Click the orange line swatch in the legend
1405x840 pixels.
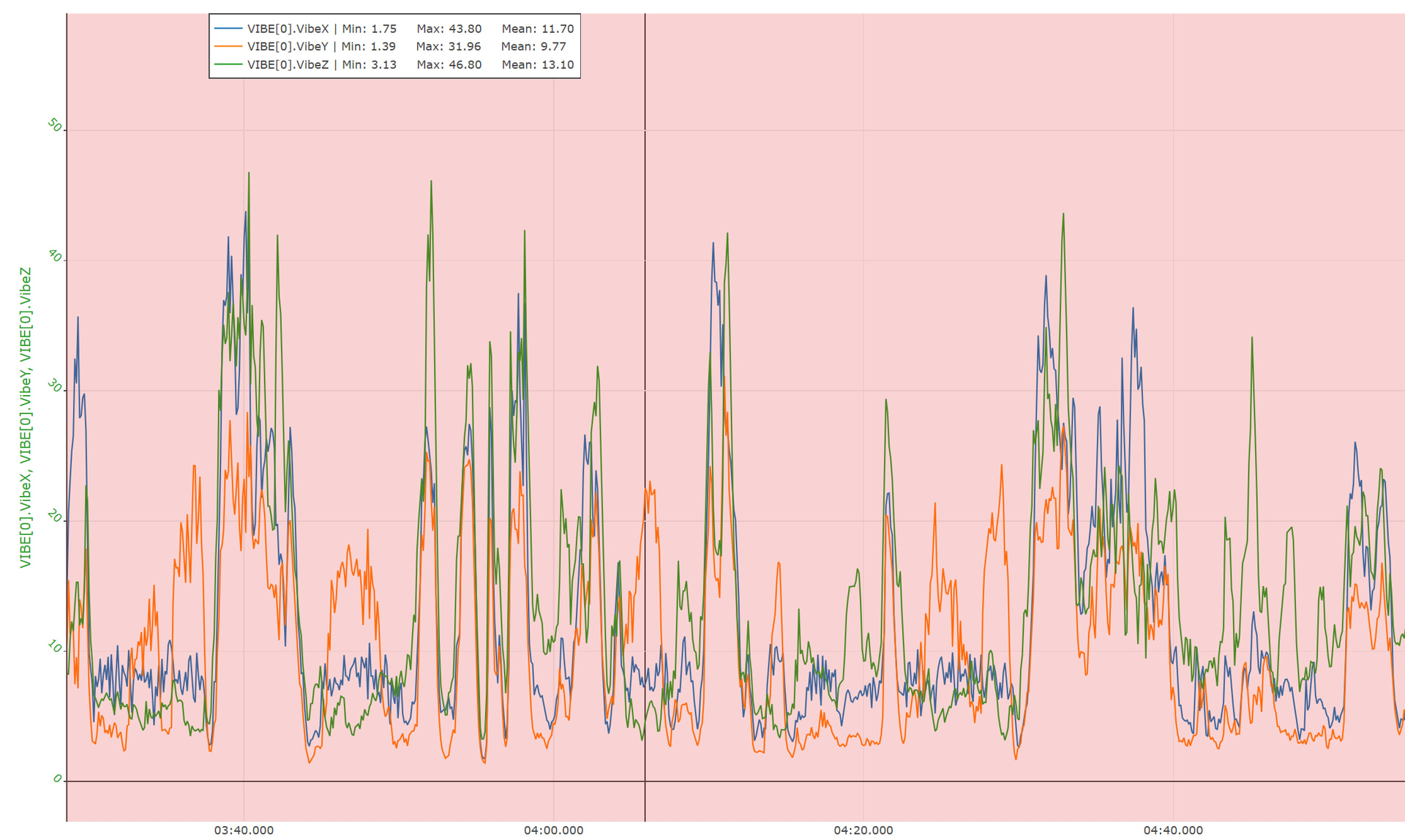[228, 46]
